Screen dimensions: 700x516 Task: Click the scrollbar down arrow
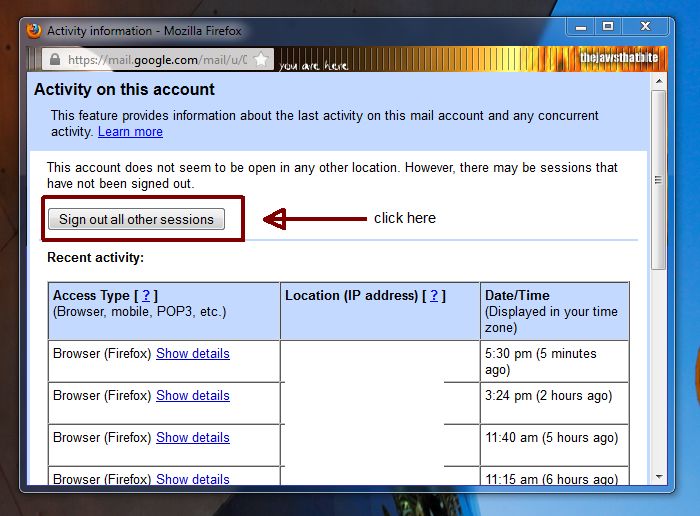click(659, 477)
